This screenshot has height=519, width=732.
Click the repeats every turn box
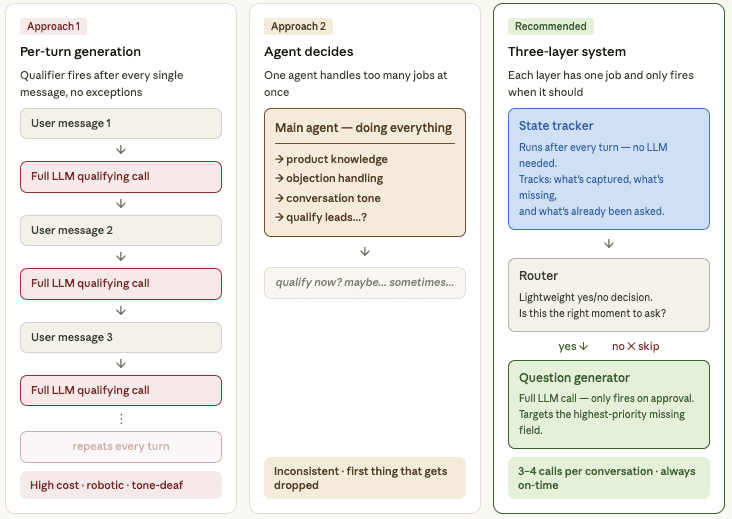(x=121, y=447)
